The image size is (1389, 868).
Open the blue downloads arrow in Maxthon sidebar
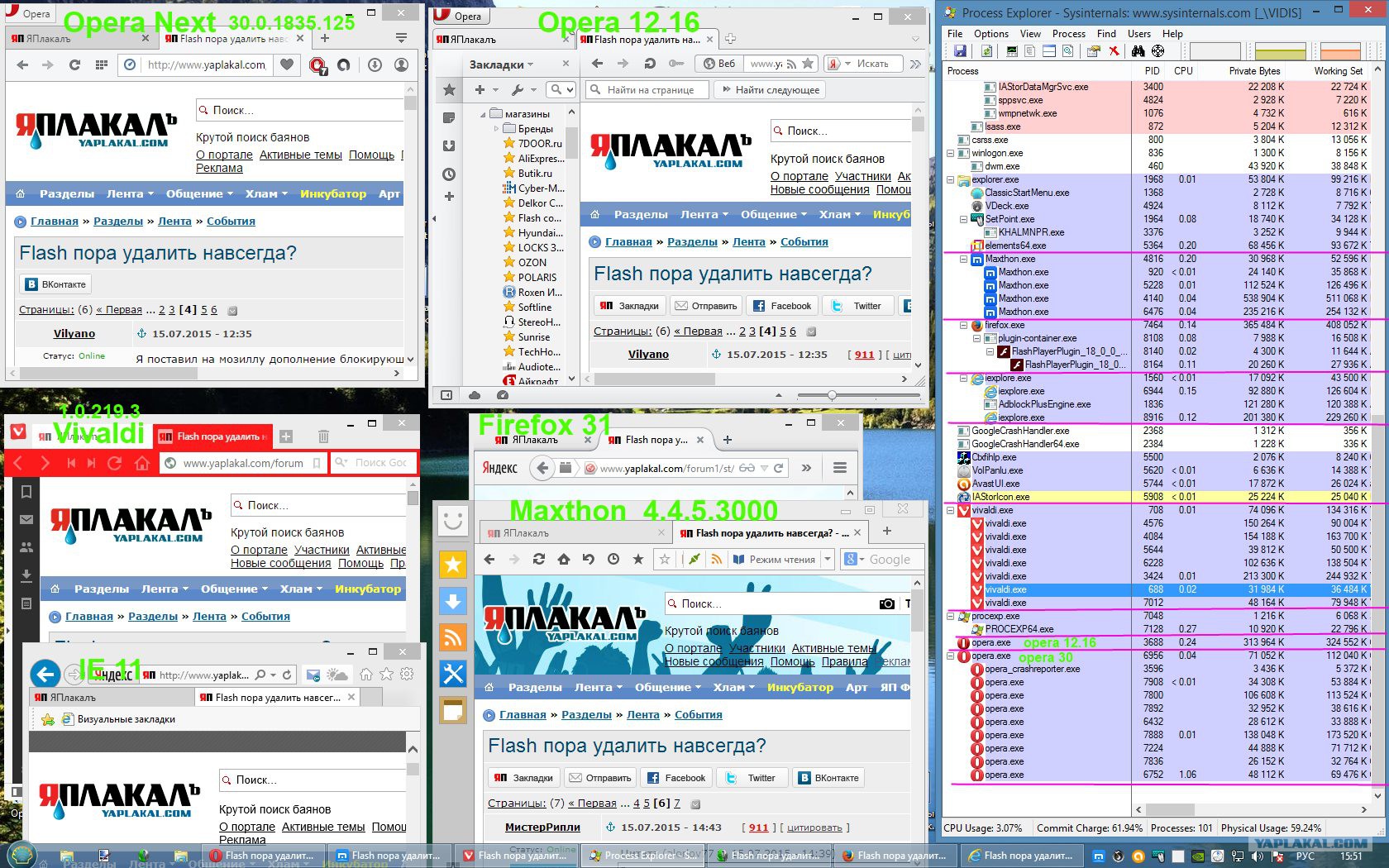453,601
